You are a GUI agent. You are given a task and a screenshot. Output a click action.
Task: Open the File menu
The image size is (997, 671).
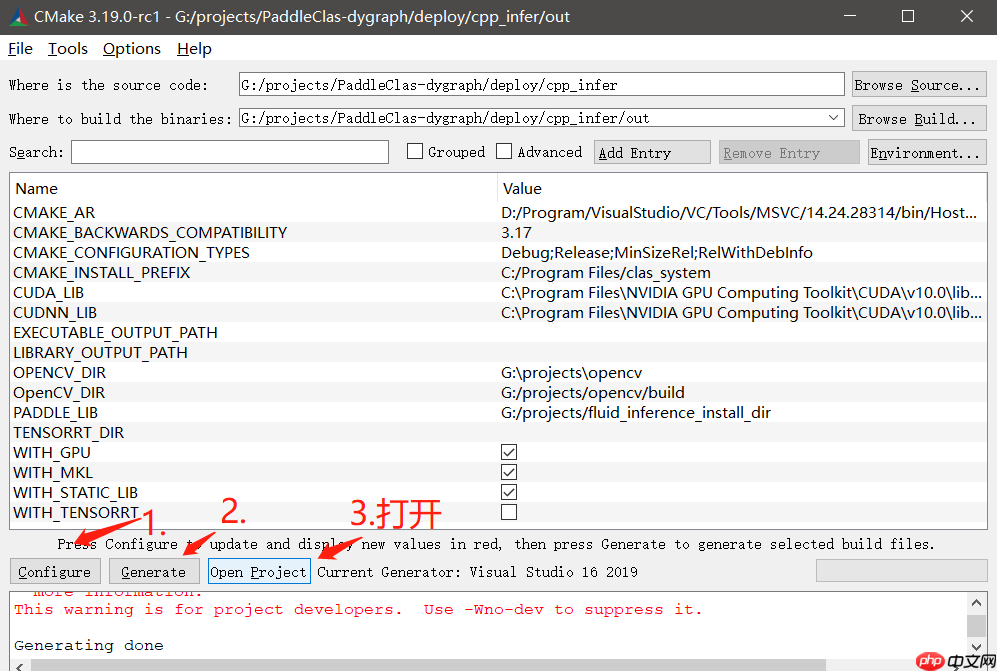point(19,48)
